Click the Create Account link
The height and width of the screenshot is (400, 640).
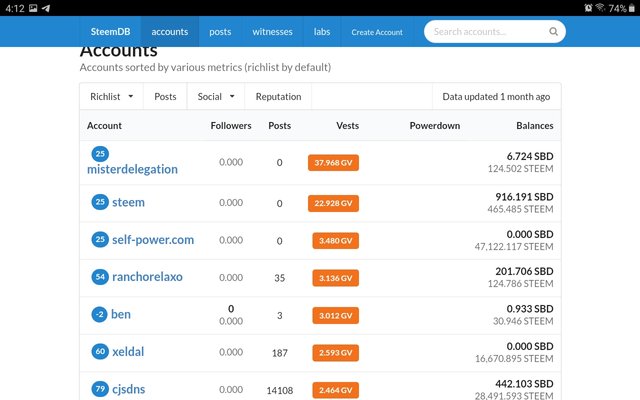pos(377,32)
